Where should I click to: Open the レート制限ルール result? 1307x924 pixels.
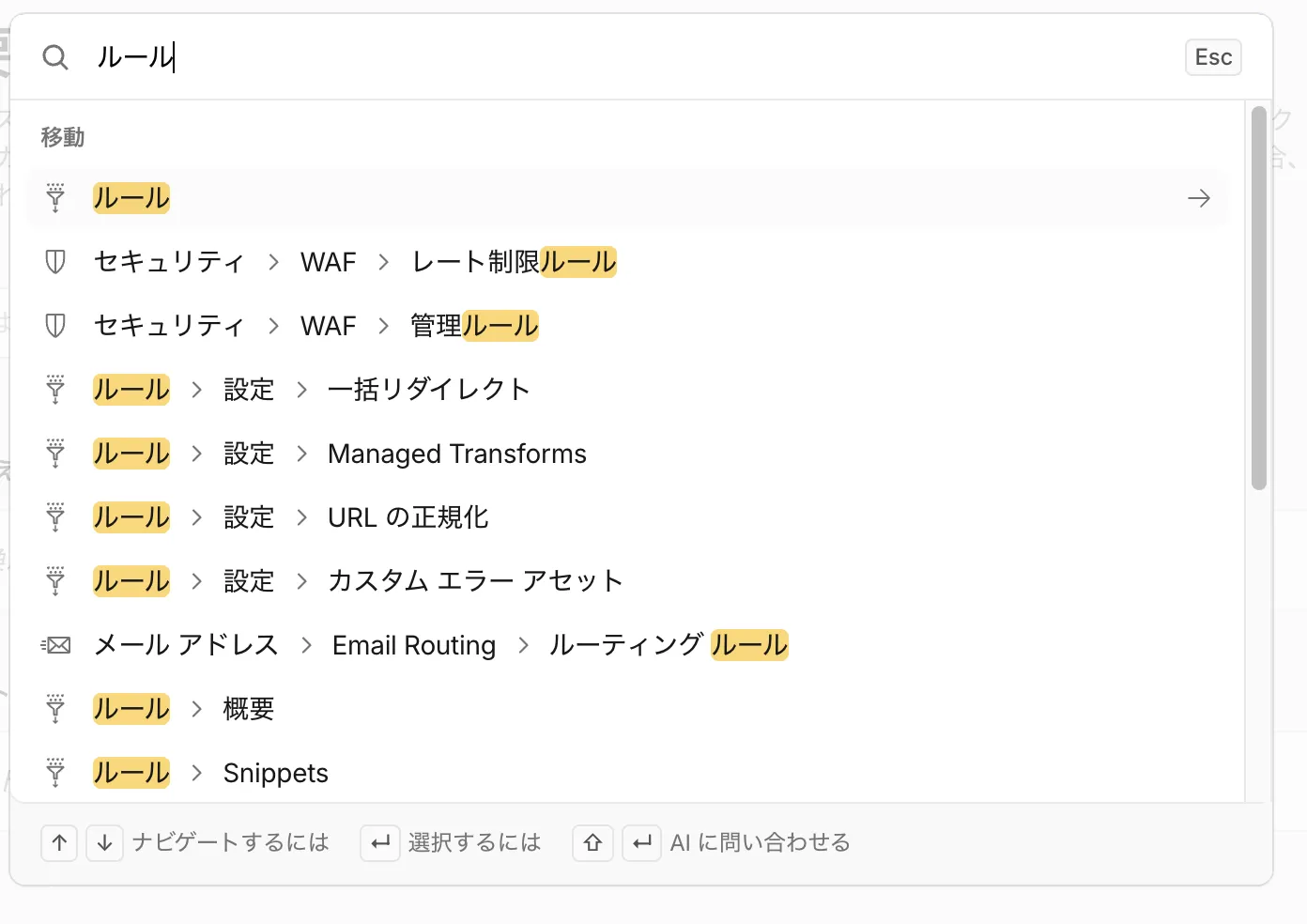tap(627, 262)
